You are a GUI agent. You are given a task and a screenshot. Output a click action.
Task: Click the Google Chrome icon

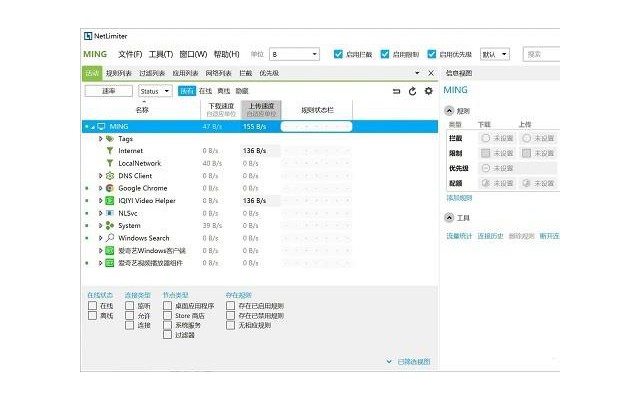[109, 188]
